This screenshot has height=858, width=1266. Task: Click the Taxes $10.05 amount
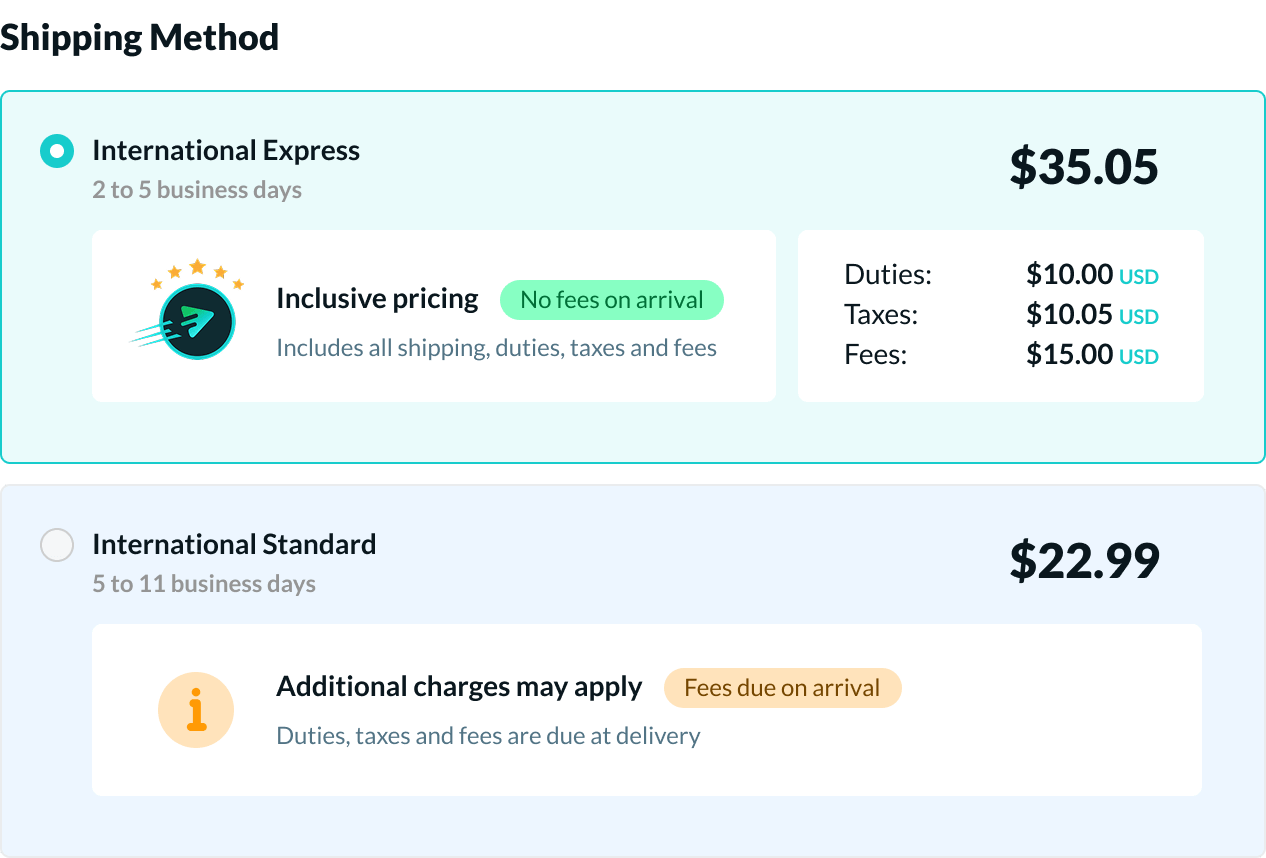(x=1069, y=314)
